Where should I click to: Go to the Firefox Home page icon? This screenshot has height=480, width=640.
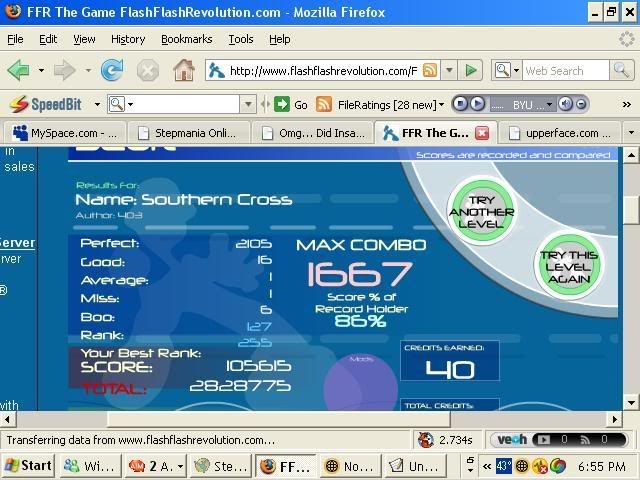183,71
